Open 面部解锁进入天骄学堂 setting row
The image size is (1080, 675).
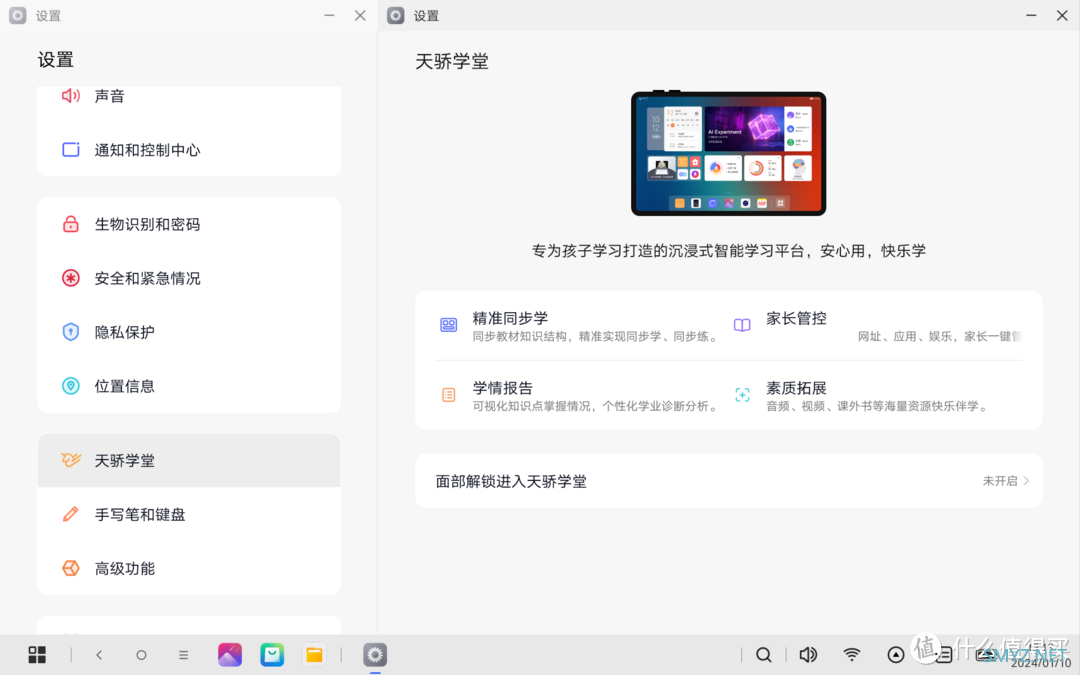point(729,481)
